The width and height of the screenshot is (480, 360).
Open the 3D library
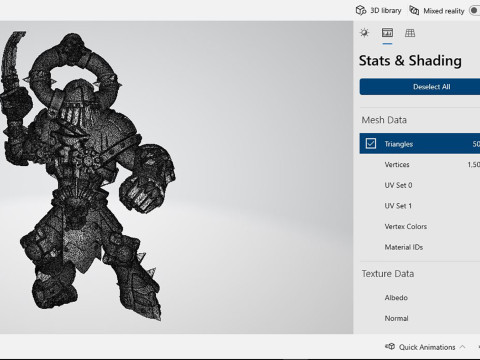(378, 11)
